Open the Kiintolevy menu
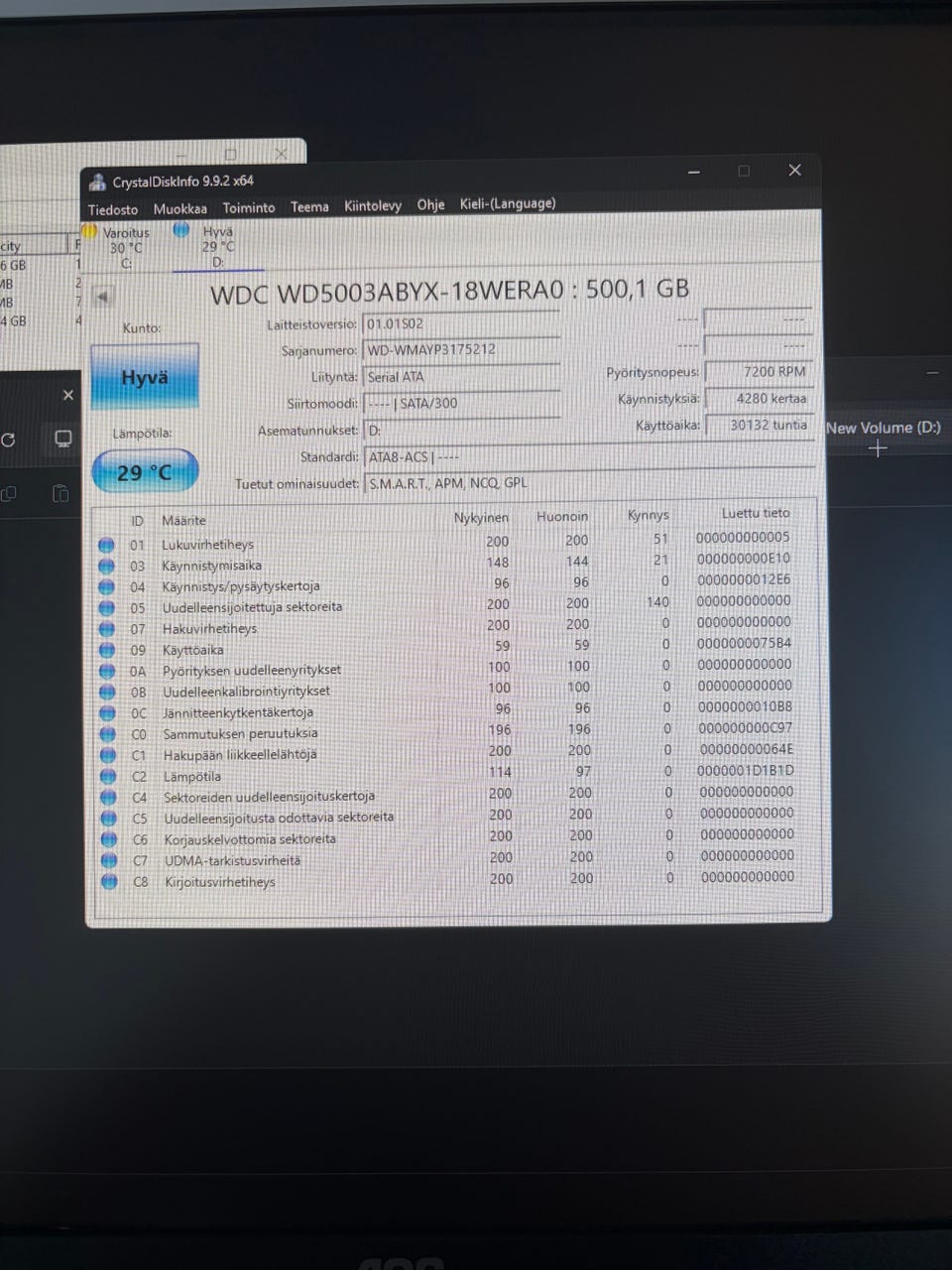 coord(373,205)
